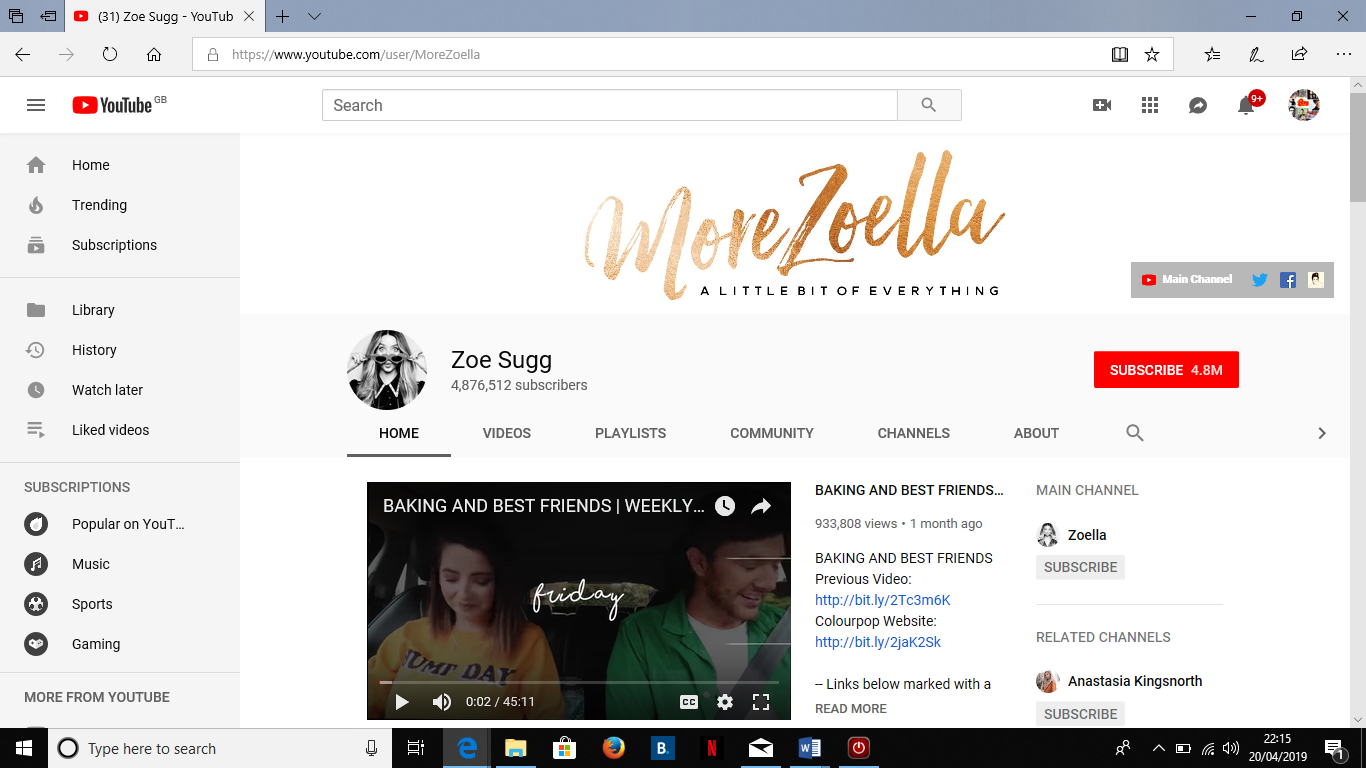Viewport: 1366px width, 768px height.
Task: Open video settings gear
Action: 725,702
